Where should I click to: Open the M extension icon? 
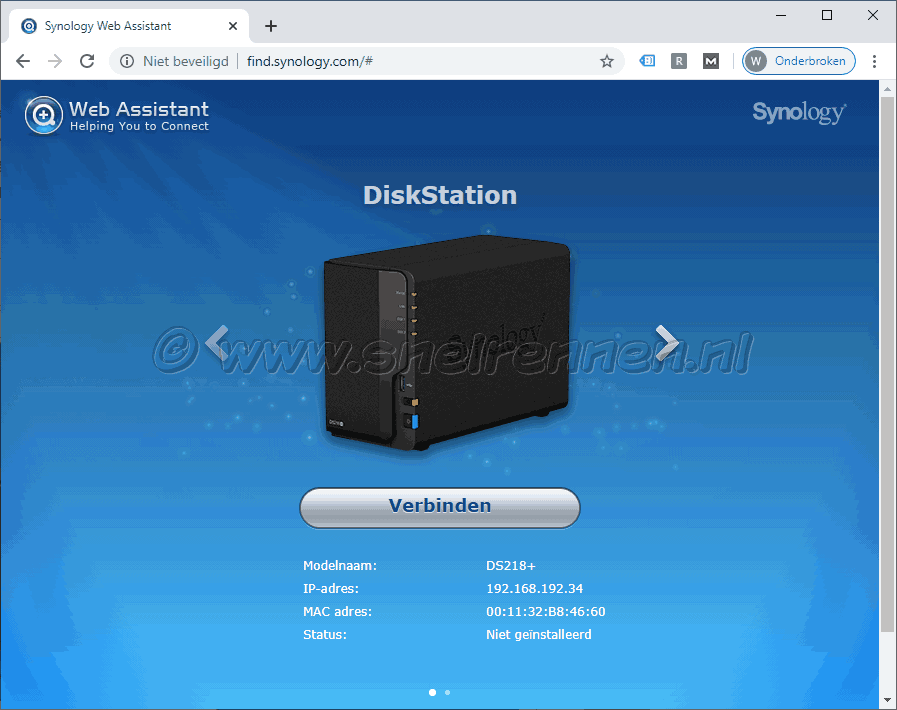711,61
